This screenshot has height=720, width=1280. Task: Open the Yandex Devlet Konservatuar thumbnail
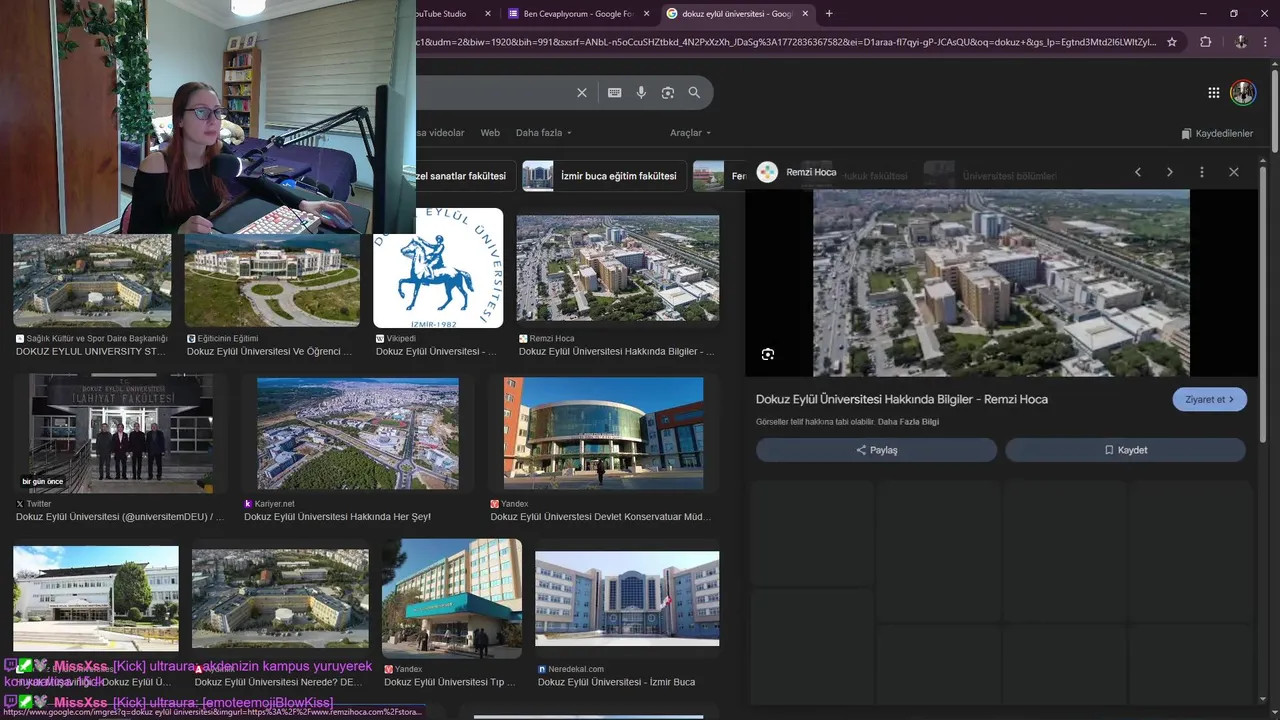coord(603,433)
